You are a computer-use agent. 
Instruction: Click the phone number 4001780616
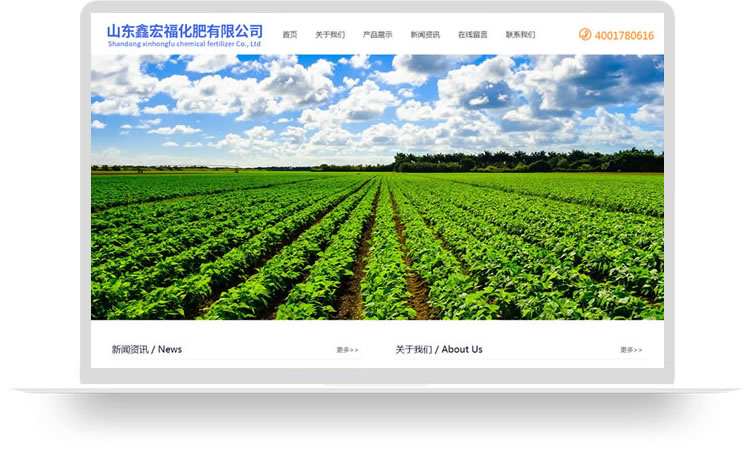click(x=624, y=36)
